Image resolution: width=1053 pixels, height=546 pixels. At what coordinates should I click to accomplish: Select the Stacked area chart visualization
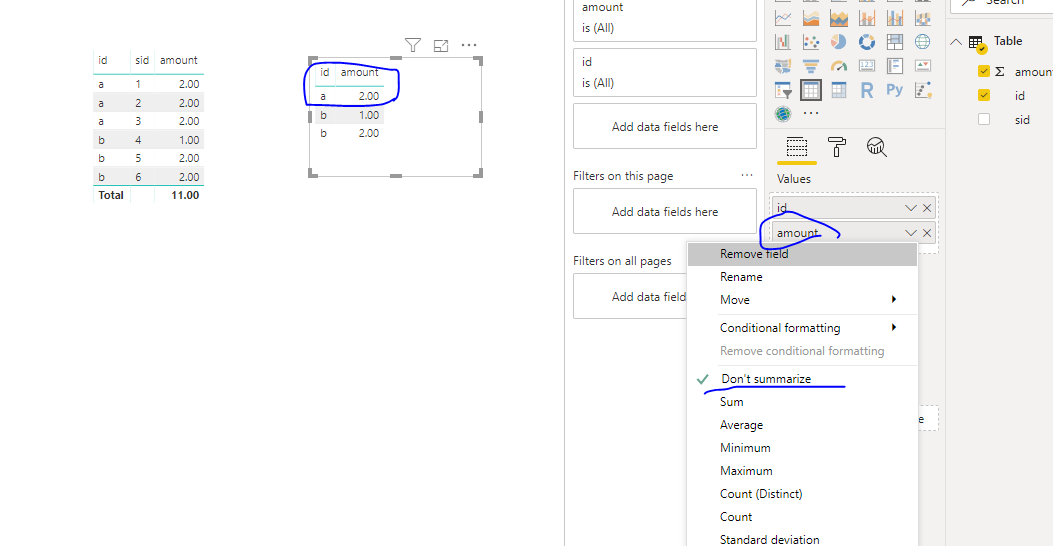point(839,18)
